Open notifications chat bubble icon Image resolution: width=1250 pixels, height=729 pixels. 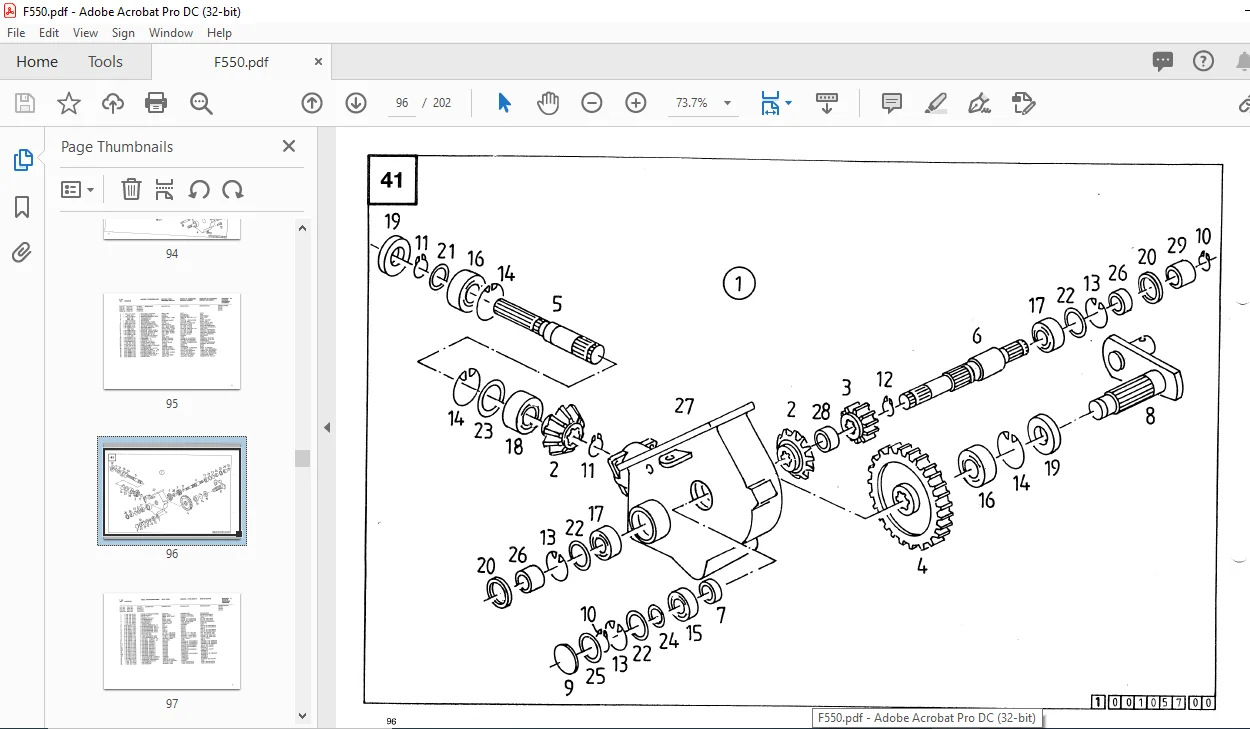tap(1163, 62)
